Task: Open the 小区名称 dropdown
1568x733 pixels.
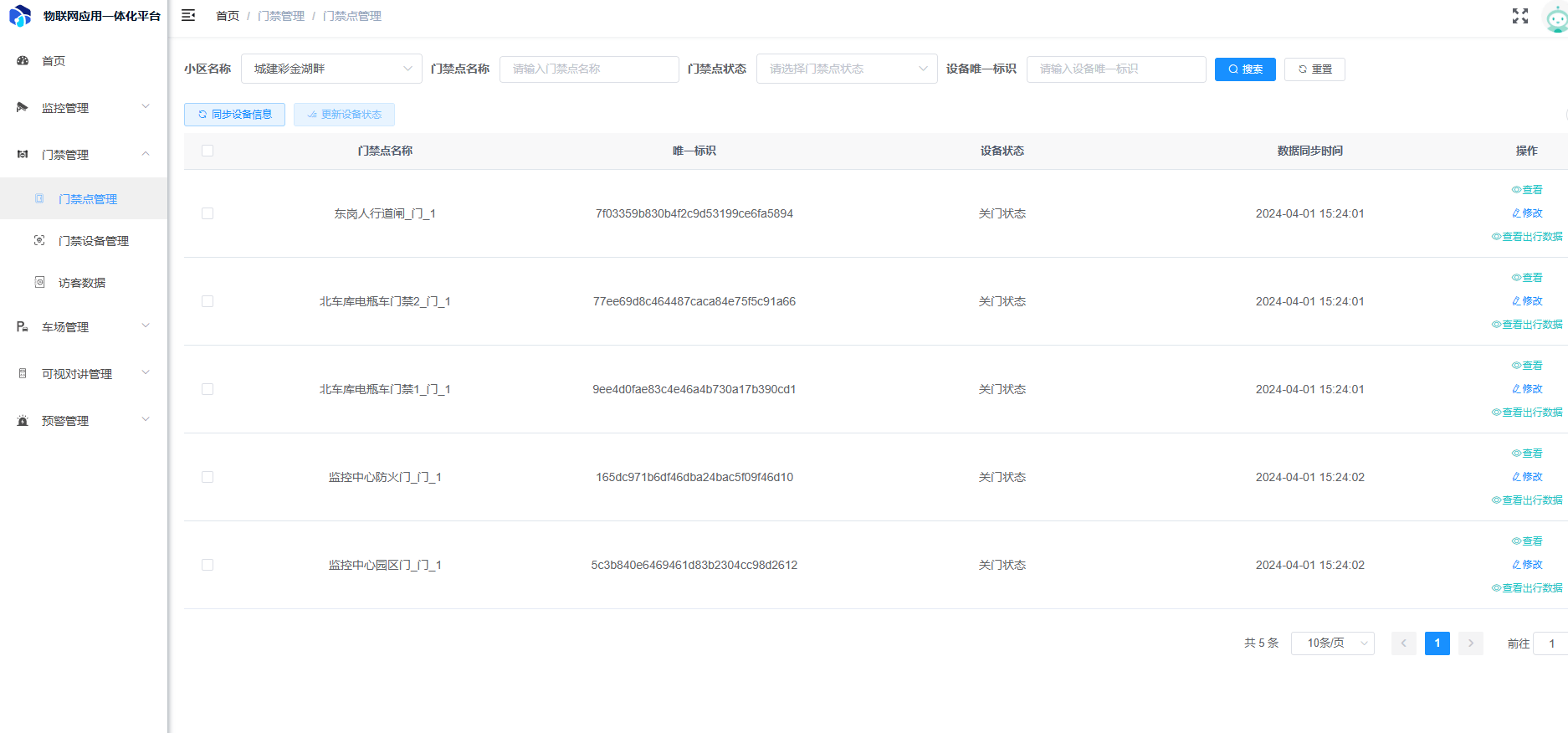Action: (x=331, y=69)
